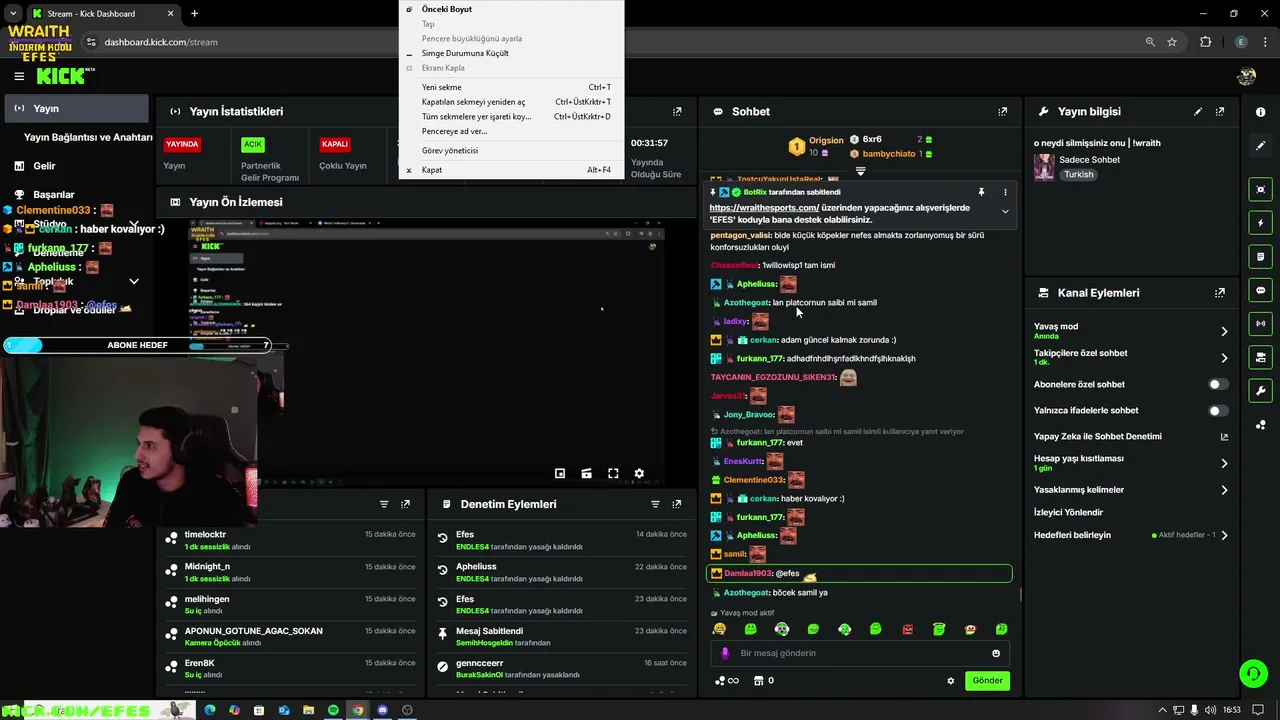This screenshot has height=720, width=1280.
Task: Pop out the Sohbet chat panel
Action: 1003,112
